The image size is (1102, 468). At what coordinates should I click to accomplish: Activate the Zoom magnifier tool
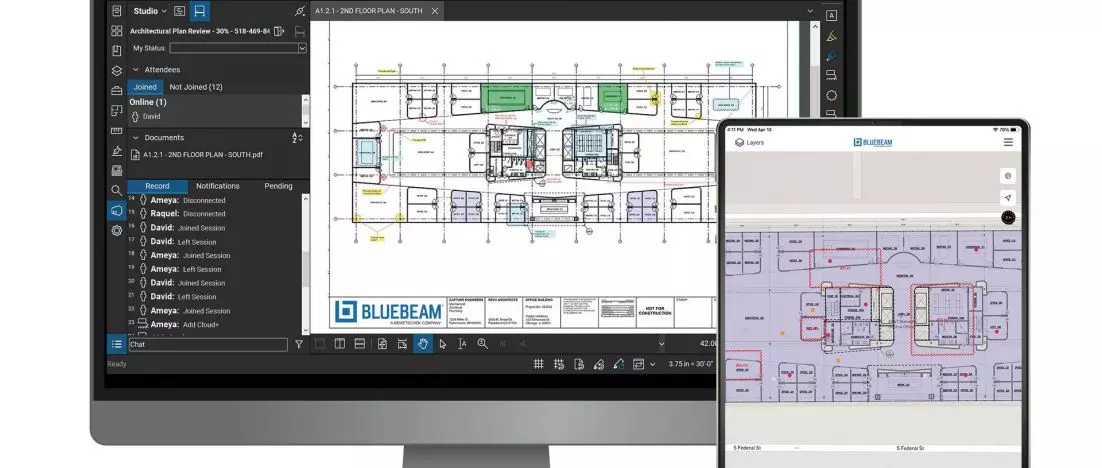482,344
